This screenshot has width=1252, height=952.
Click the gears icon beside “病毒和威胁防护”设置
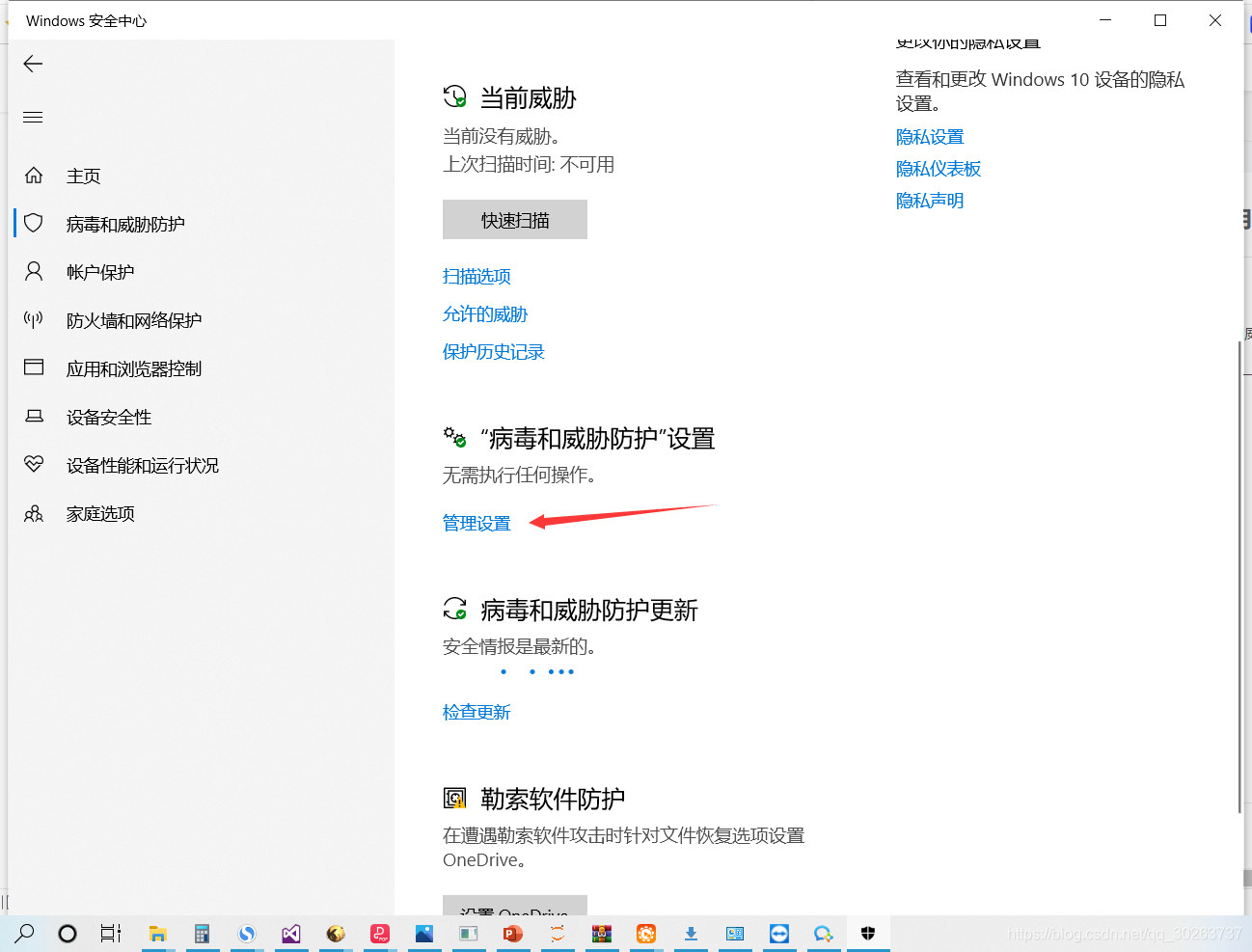point(454,437)
